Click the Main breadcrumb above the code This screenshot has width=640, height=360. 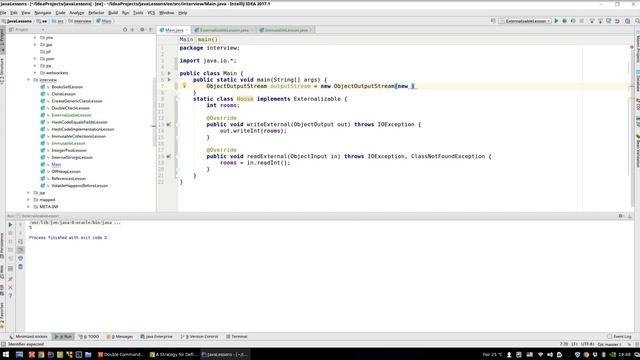tap(186, 40)
